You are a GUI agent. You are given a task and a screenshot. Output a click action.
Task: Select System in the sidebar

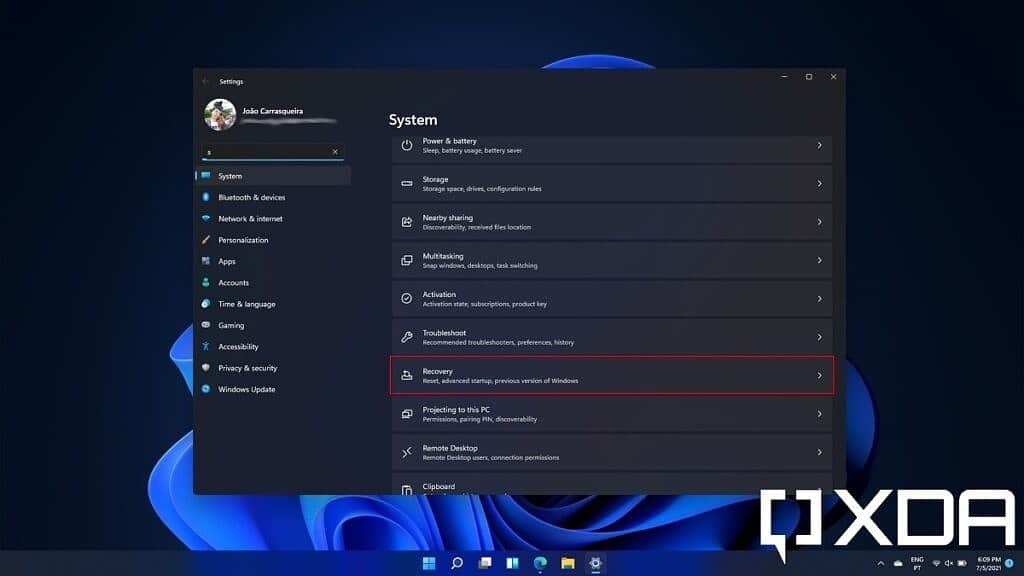(x=273, y=176)
